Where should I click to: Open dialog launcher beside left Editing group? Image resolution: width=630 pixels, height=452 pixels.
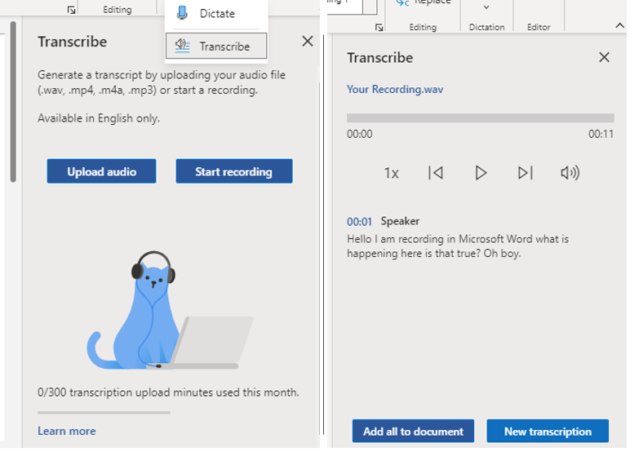tap(71, 10)
